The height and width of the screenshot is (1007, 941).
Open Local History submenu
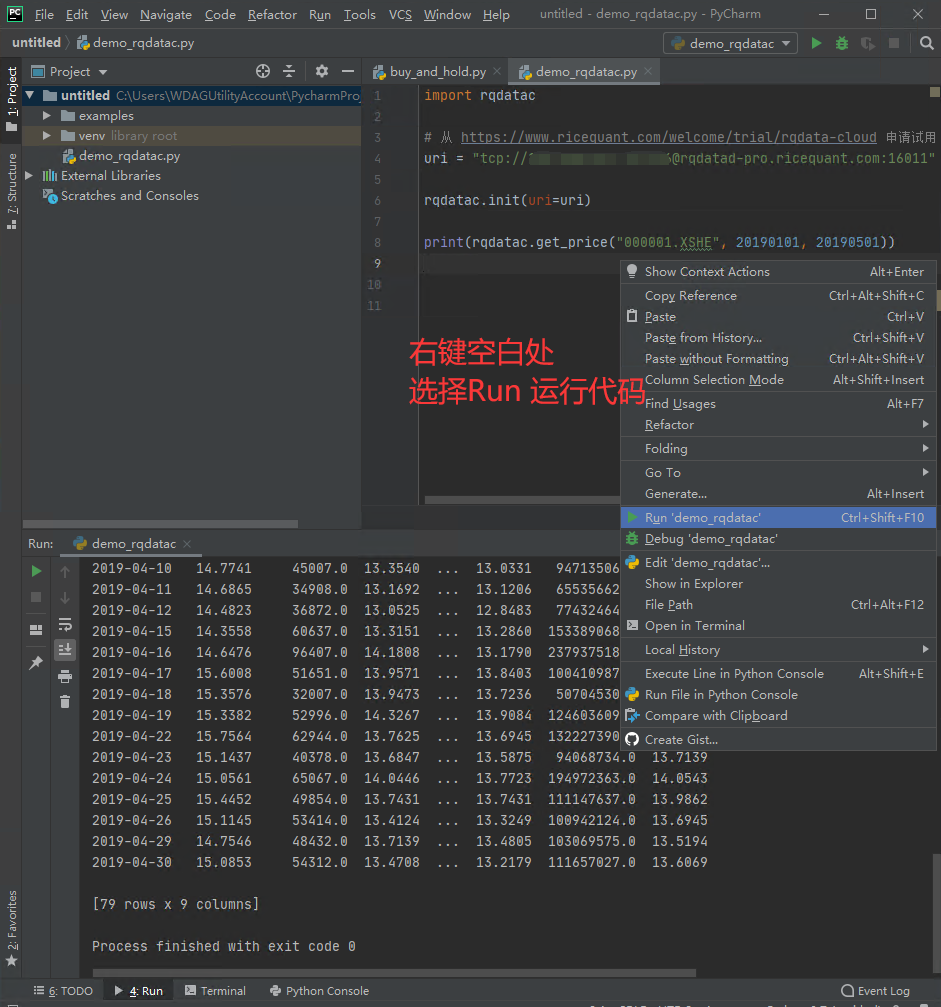778,649
